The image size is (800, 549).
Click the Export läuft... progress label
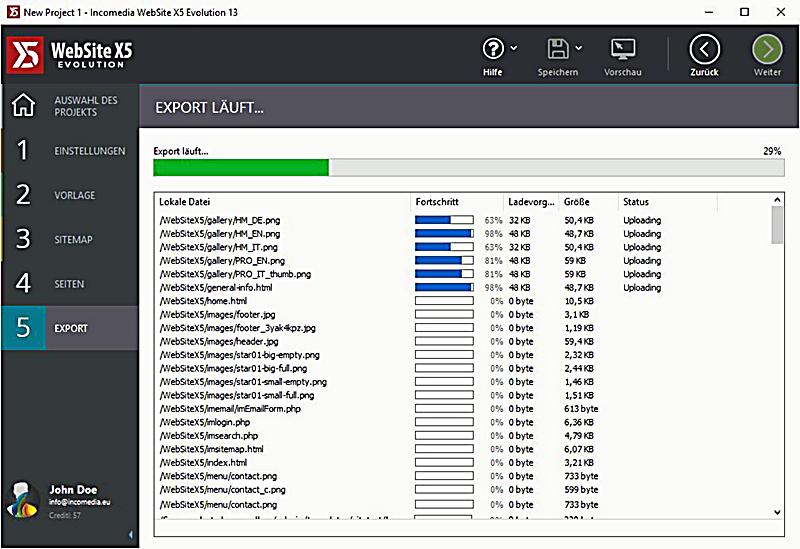point(181,151)
